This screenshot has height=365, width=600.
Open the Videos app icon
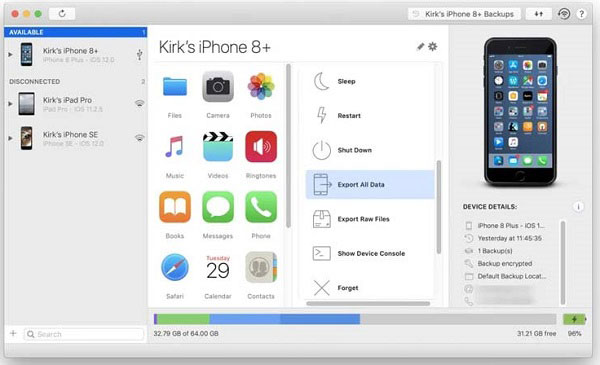(218, 147)
